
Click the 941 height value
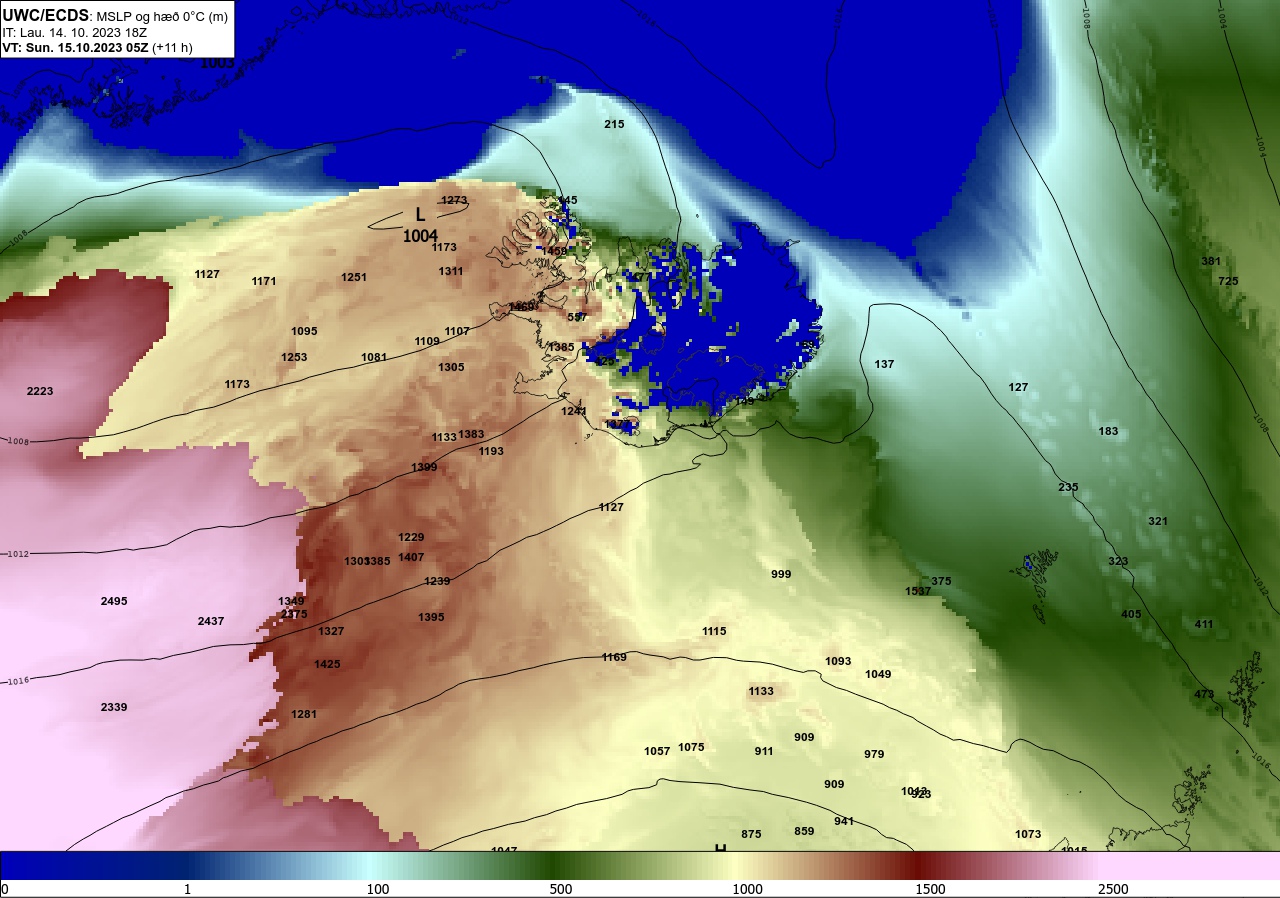844,821
